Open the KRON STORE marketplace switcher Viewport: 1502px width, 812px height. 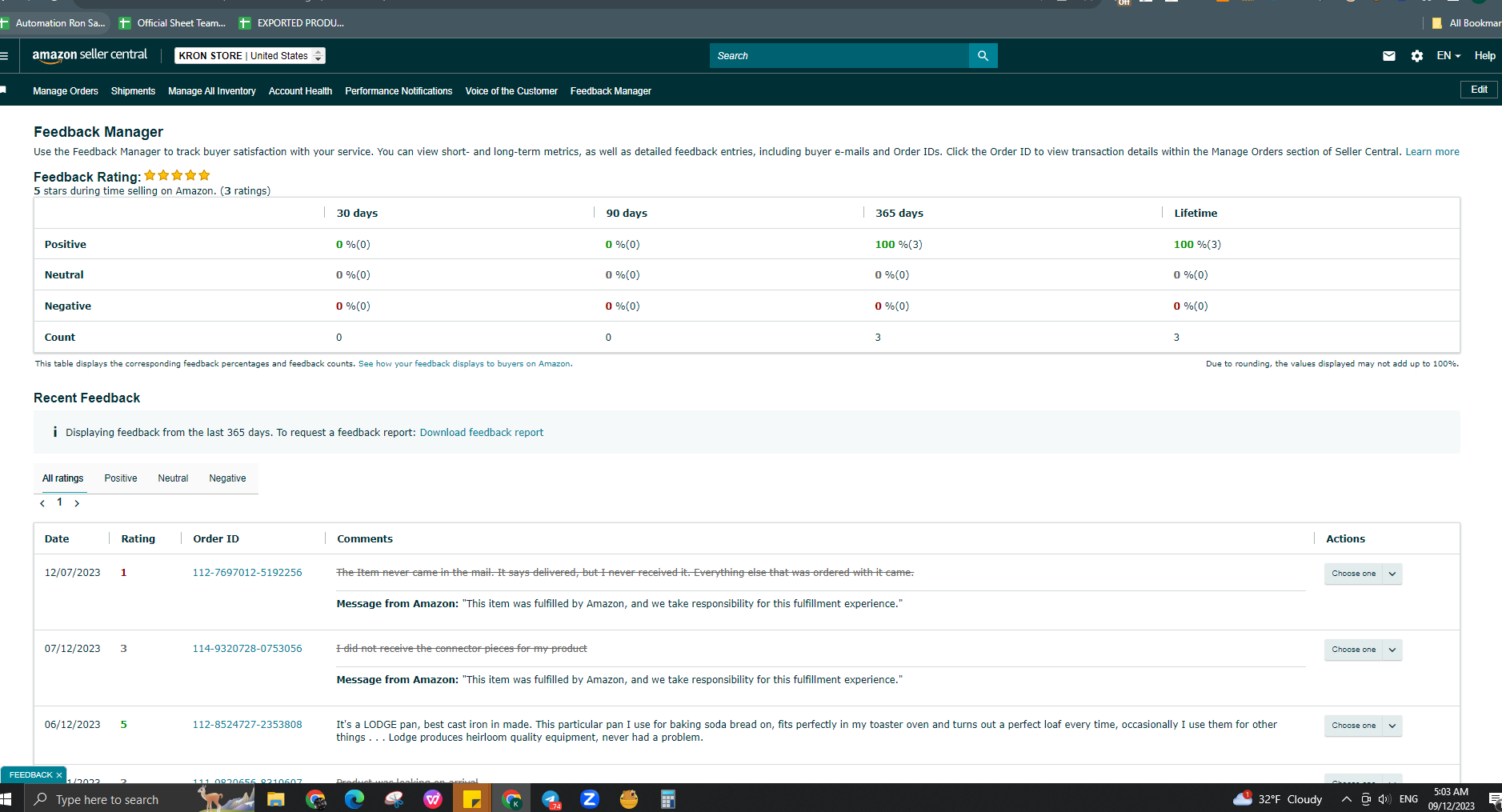250,56
